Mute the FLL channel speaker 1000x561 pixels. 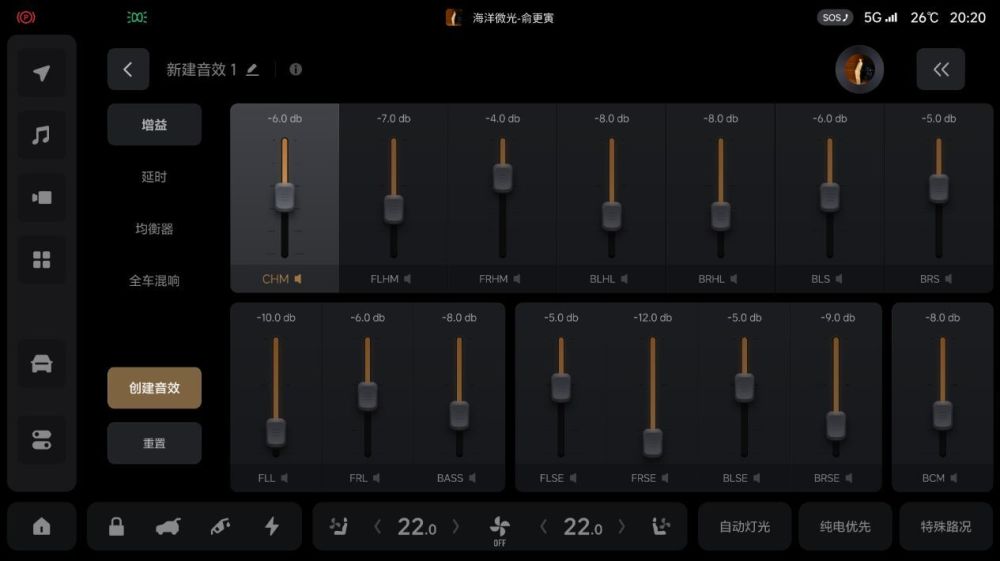pyautogui.click(x=284, y=478)
